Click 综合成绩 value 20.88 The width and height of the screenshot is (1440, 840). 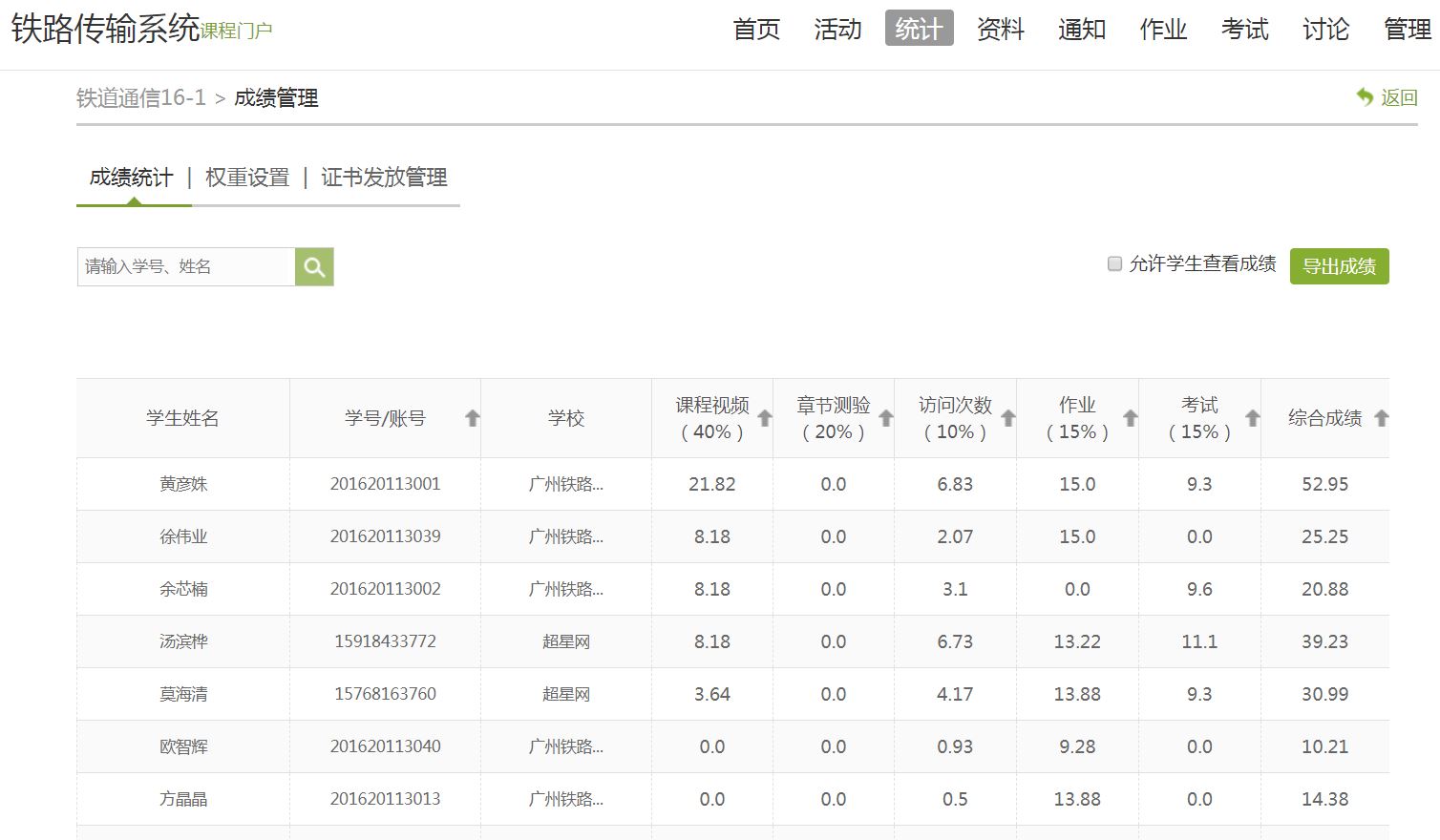pyautogui.click(x=1325, y=589)
